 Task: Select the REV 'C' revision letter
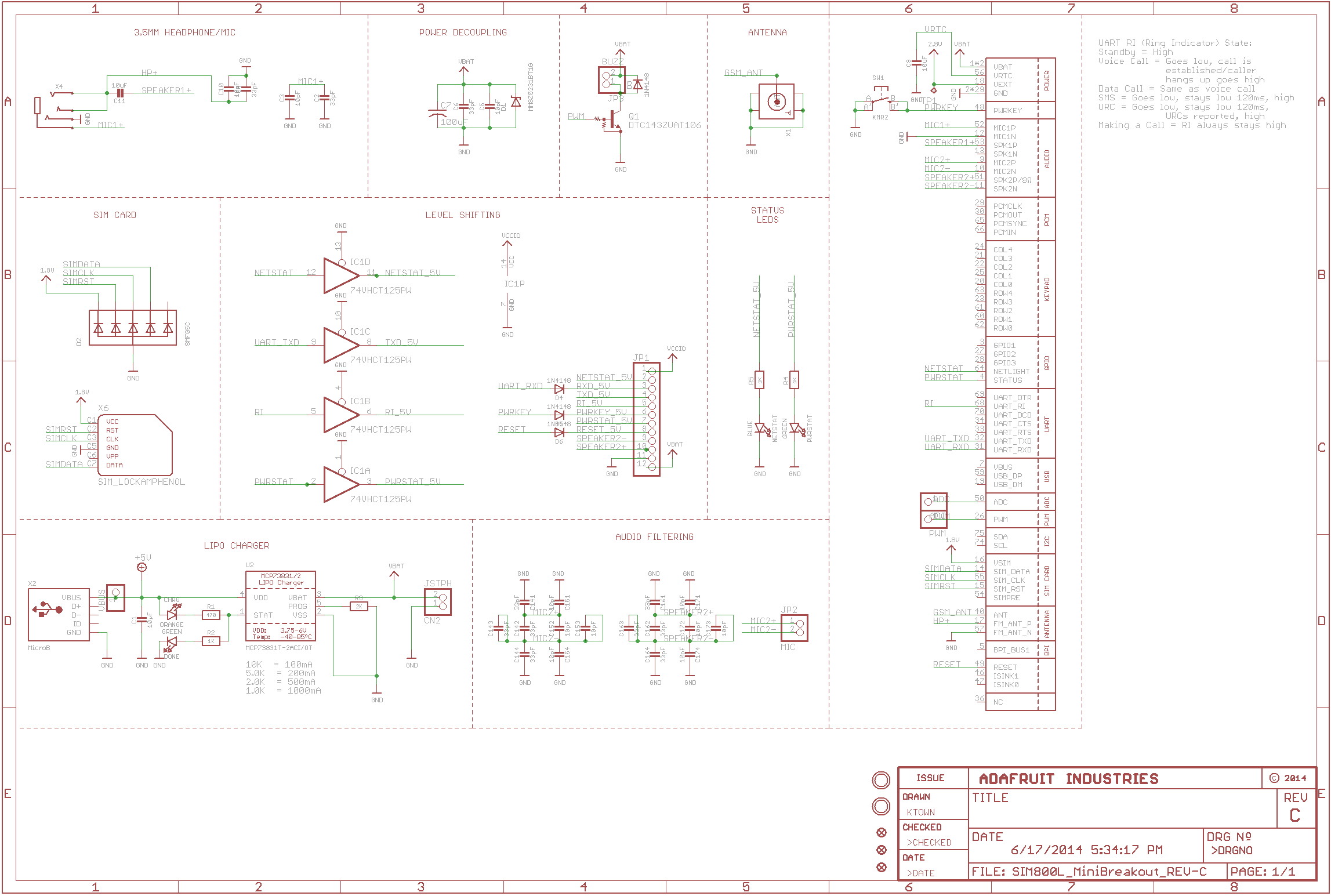coord(1295,816)
